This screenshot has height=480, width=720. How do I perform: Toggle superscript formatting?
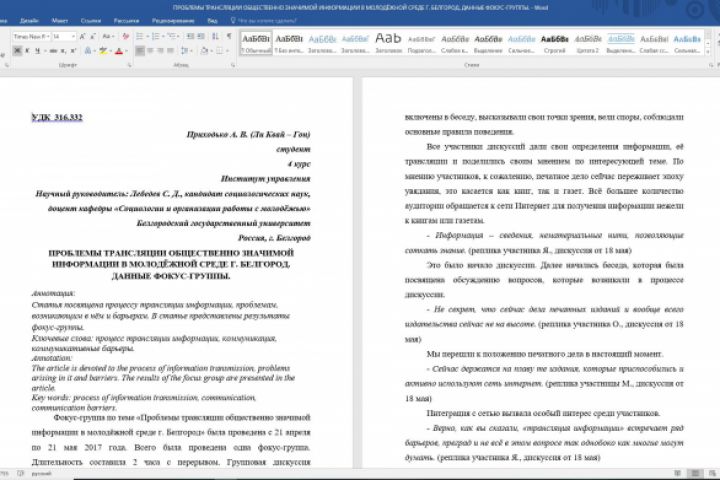tap(73, 51)
